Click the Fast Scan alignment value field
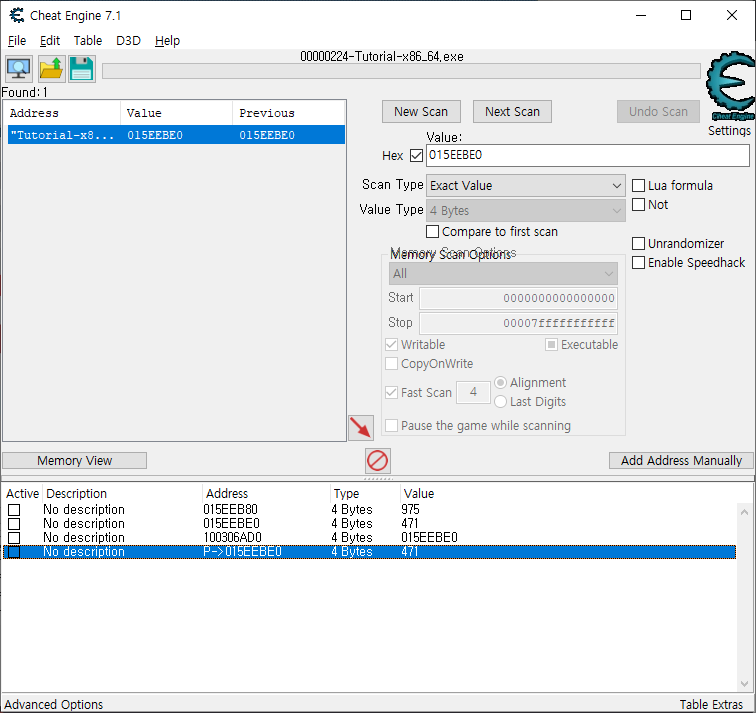This screenshot has height=713, width=756. click(x=473, y=392)
